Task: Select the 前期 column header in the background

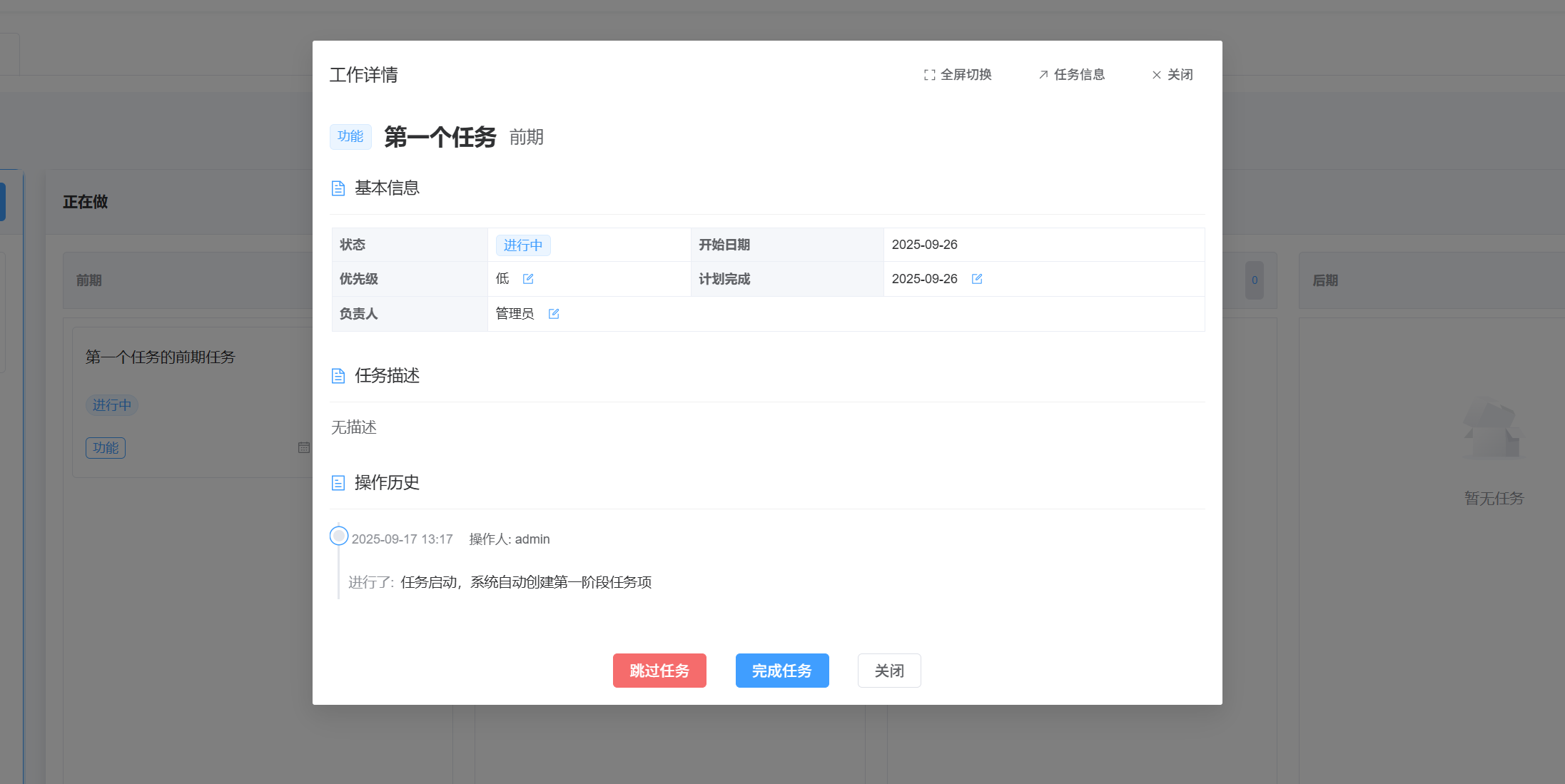Action: click(x=89, y=280)
